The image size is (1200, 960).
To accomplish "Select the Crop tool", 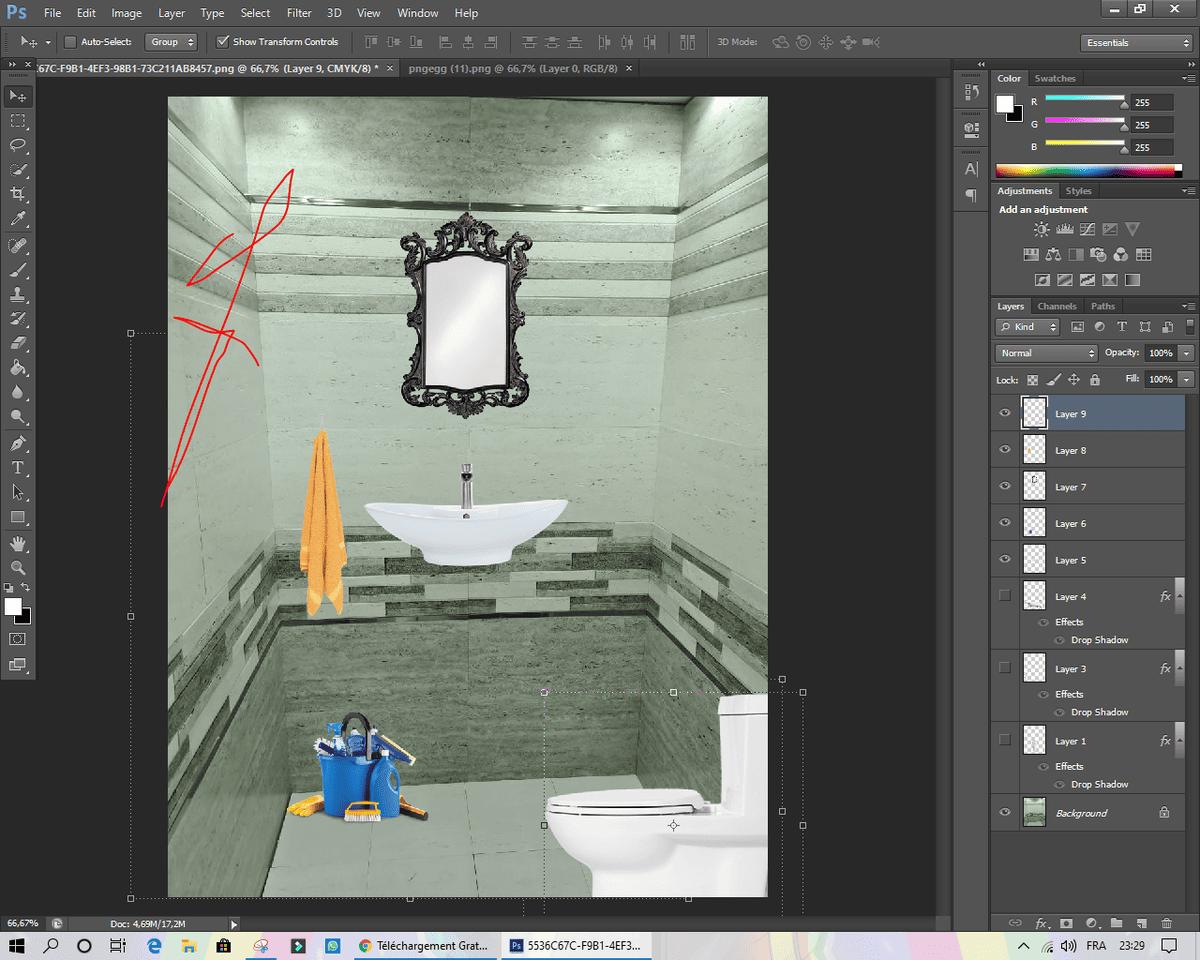I will pyautogui.click(x=18, y=194).
